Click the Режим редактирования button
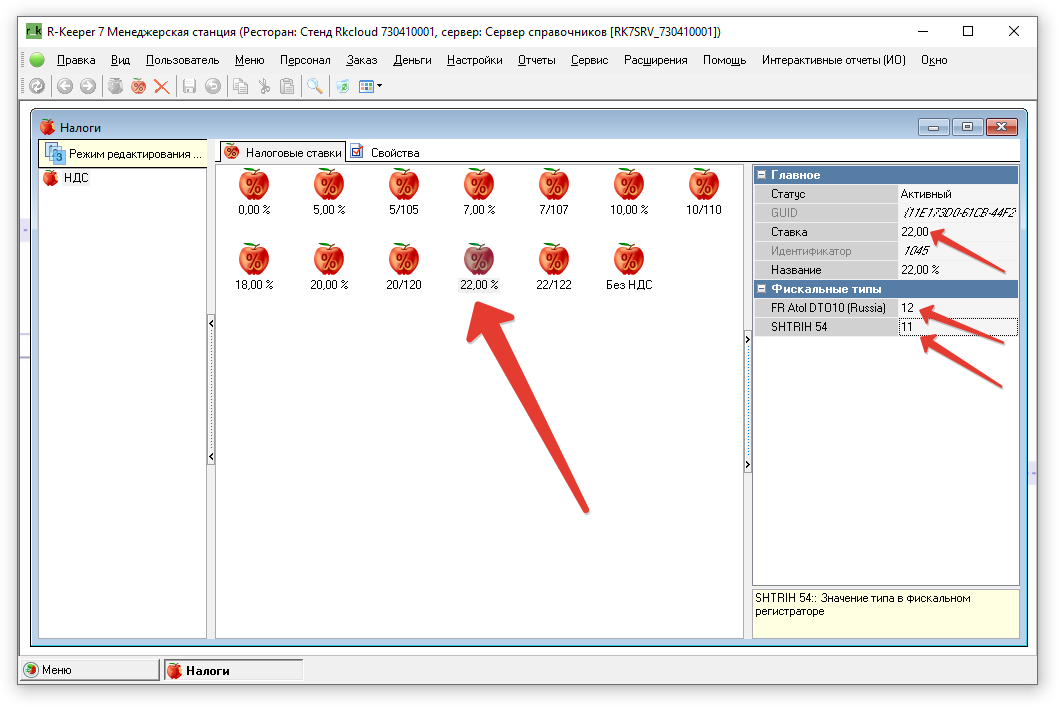The image size is (1059, 707). (122, 154)
